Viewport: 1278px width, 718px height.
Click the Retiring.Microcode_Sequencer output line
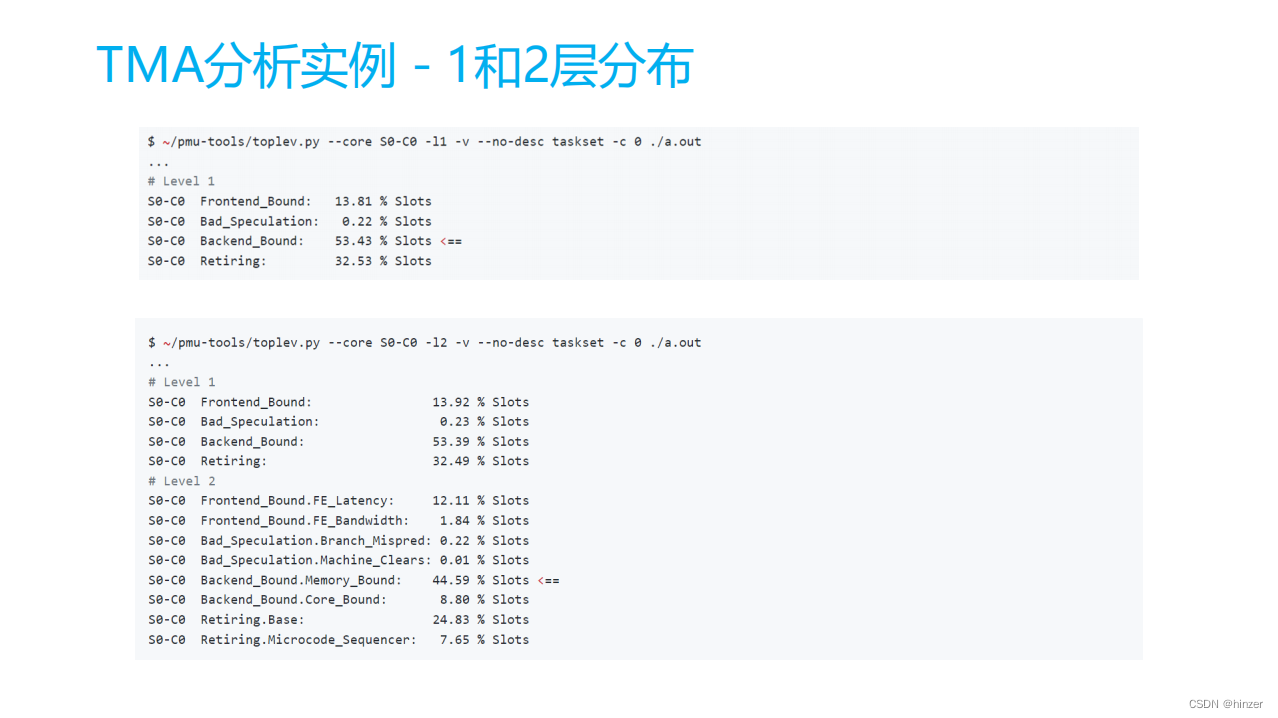(x=340, y=639)
